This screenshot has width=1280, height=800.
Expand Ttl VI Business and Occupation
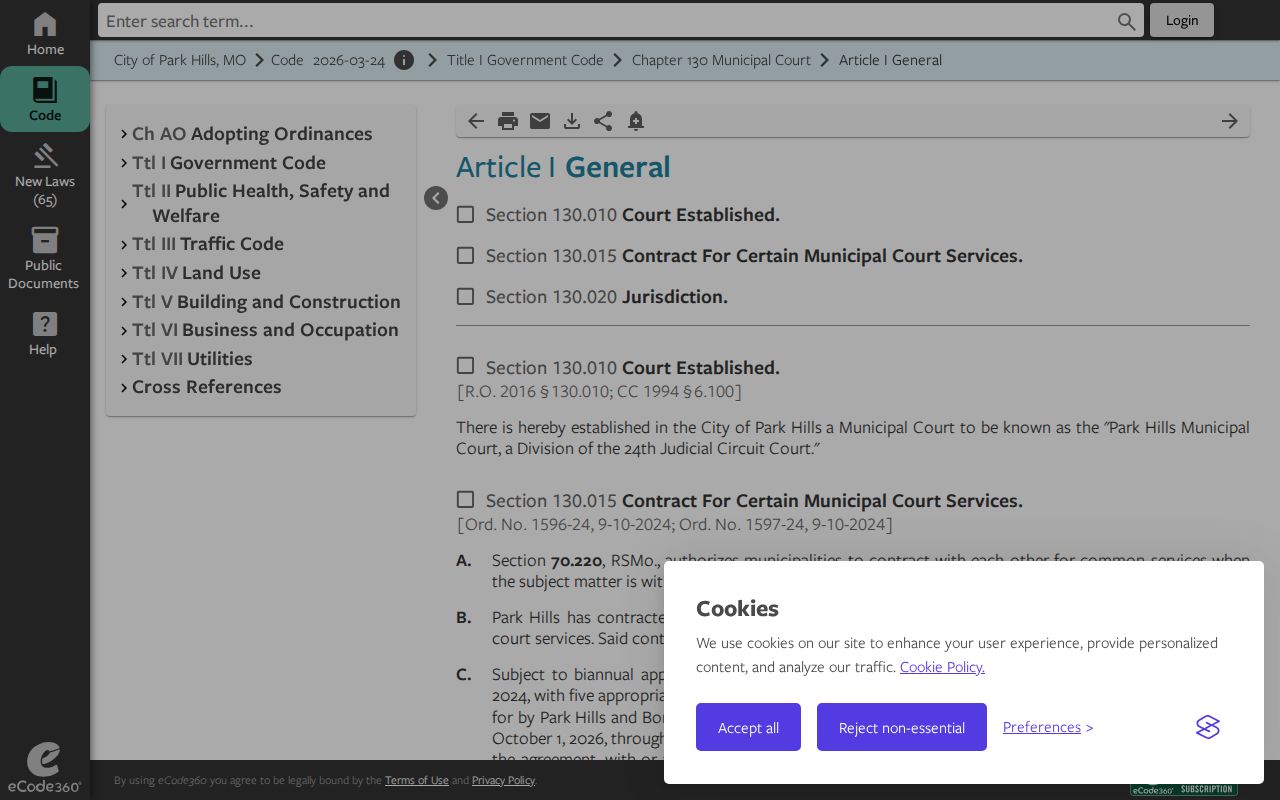tap(124, 330)
